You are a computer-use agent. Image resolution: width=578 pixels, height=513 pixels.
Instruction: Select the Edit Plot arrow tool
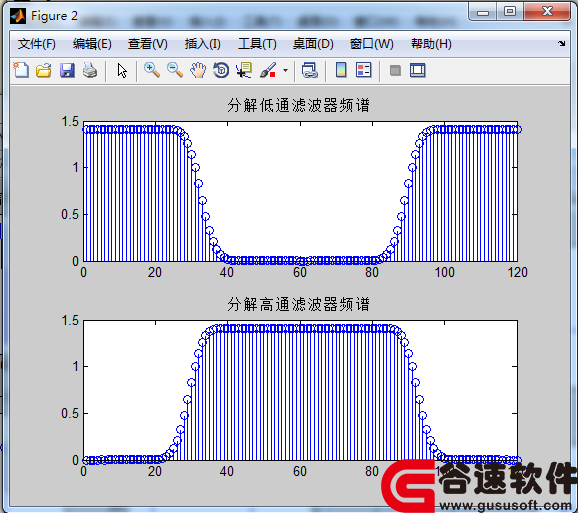pyautogui.click(x=122, y=70)
